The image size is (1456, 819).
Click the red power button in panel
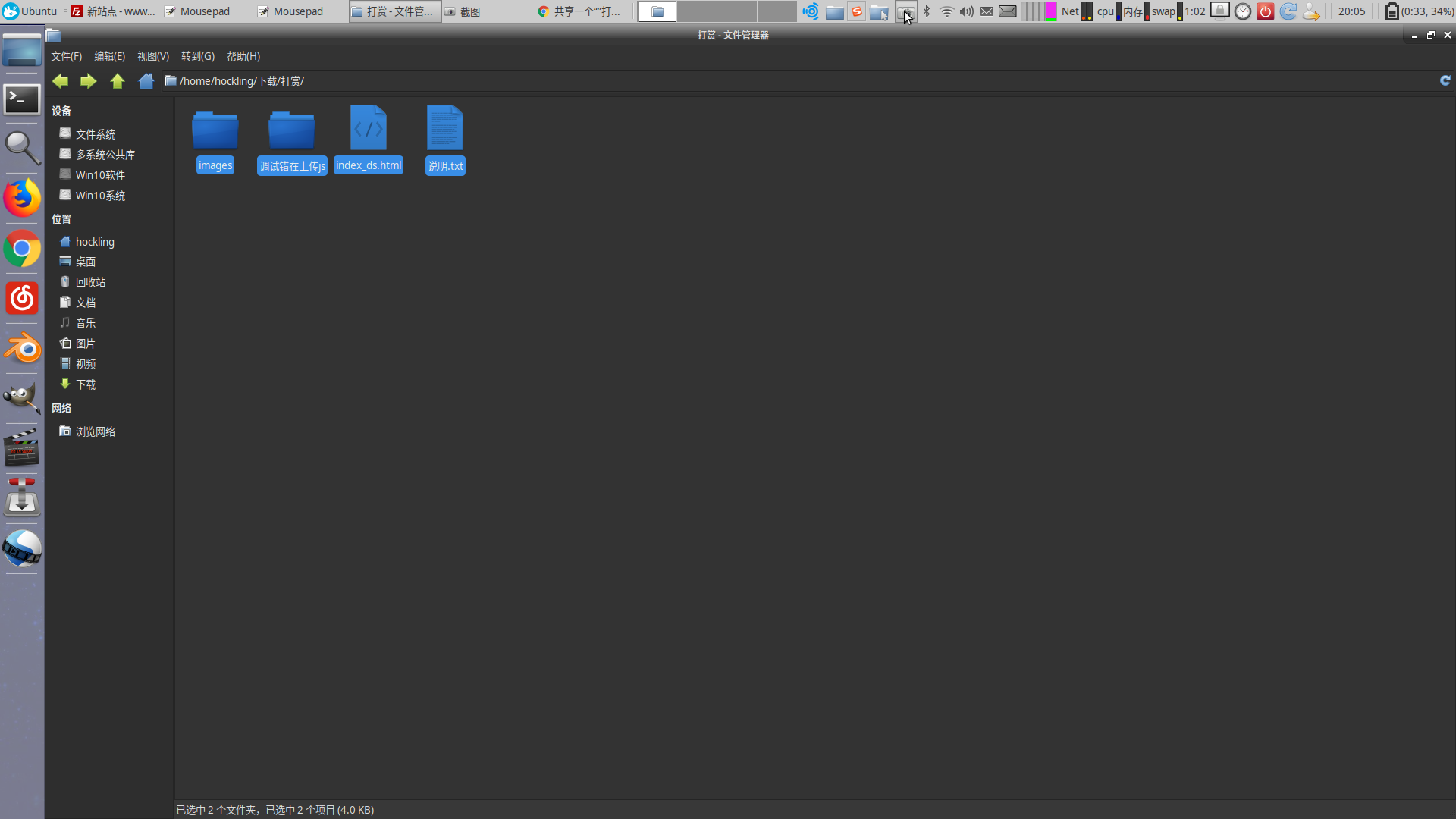1266,11
